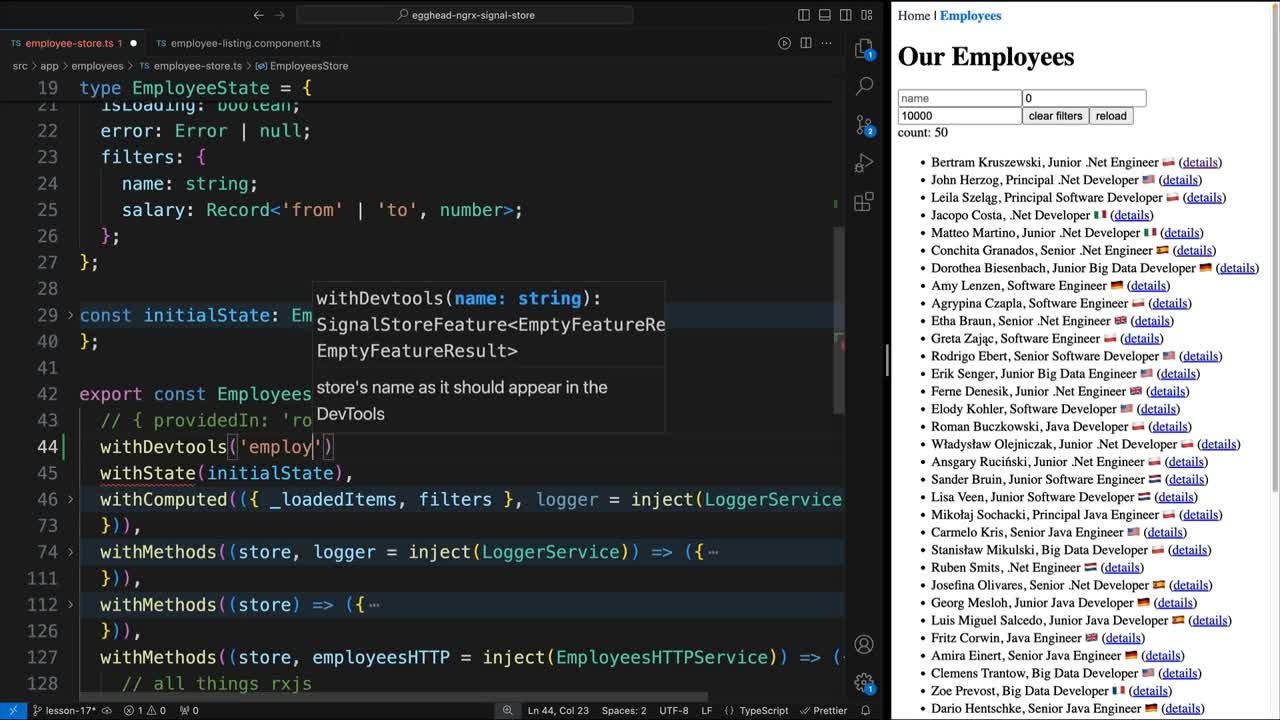The image size is (1280, 720).
Task: Open the Run and Debug view
Action: pyautogui.click(x=864, y=163)
